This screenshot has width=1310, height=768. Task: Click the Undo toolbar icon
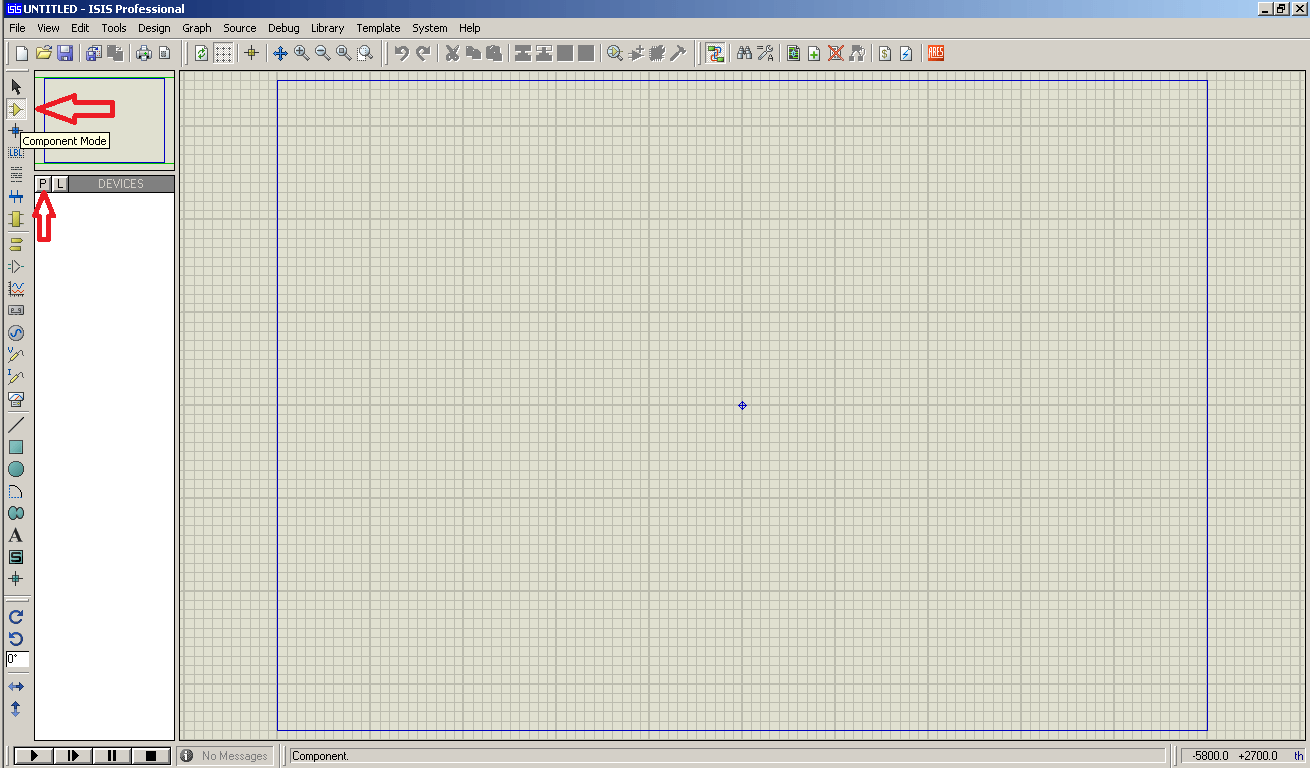402,53
